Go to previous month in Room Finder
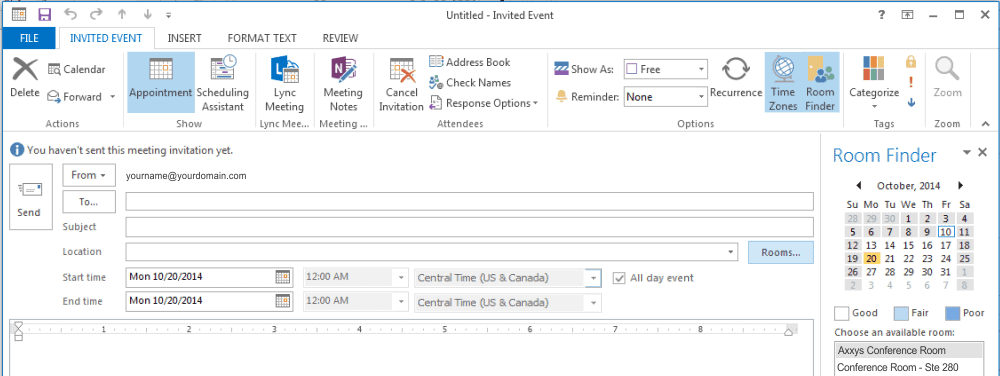The height and width of the screenshot is (376, 1000). pyautogui.click(x=858, y=186)
